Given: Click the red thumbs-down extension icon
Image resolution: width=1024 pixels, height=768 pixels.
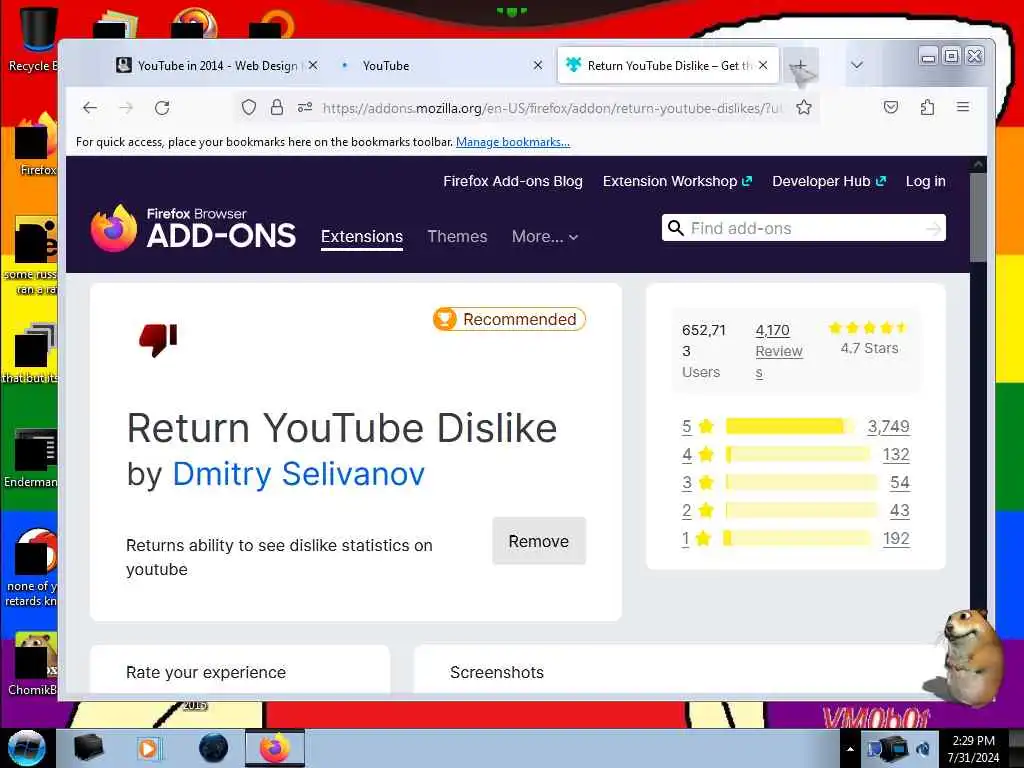Looking at the screenshot, I should 158,340.
